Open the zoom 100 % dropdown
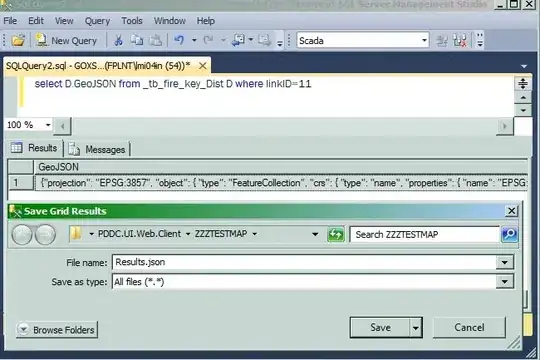540x360 pixels. (48, 125)
